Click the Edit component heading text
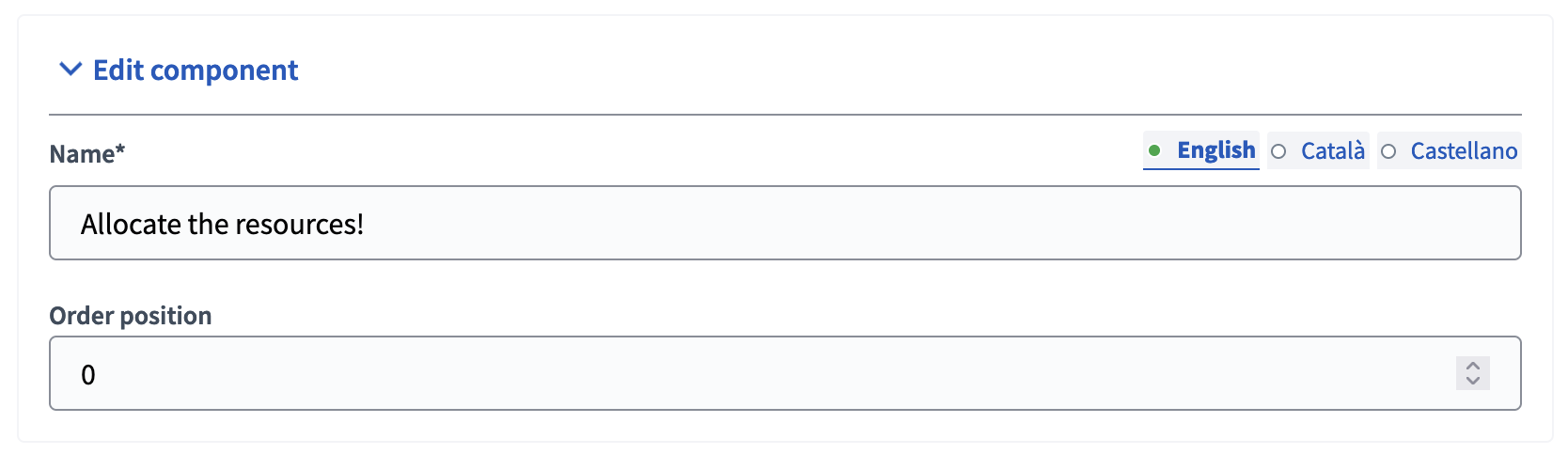This screenshot has height=470, width=1568. [x=195, y=70]
